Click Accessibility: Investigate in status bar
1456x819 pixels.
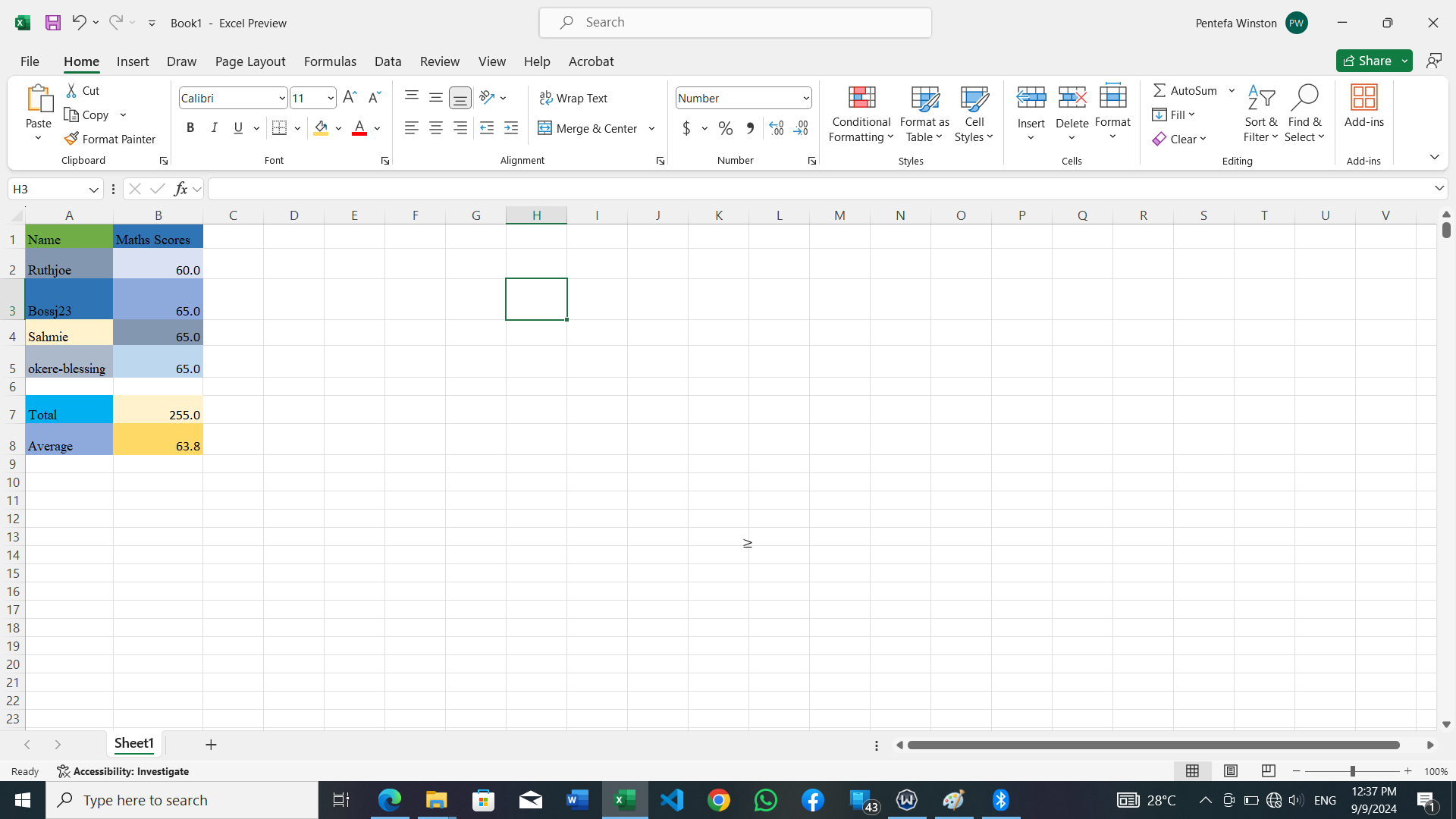pos(123,771)
